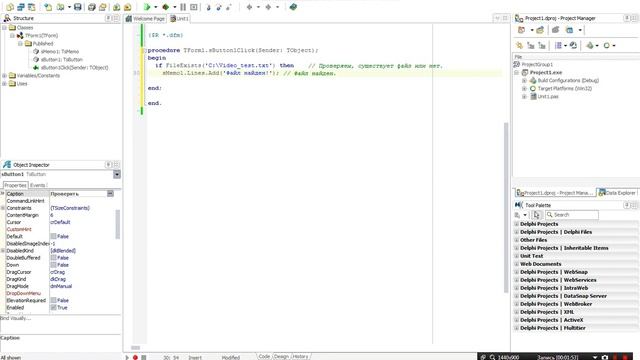Click the Save icon in the main toolbar

(77, 7)
